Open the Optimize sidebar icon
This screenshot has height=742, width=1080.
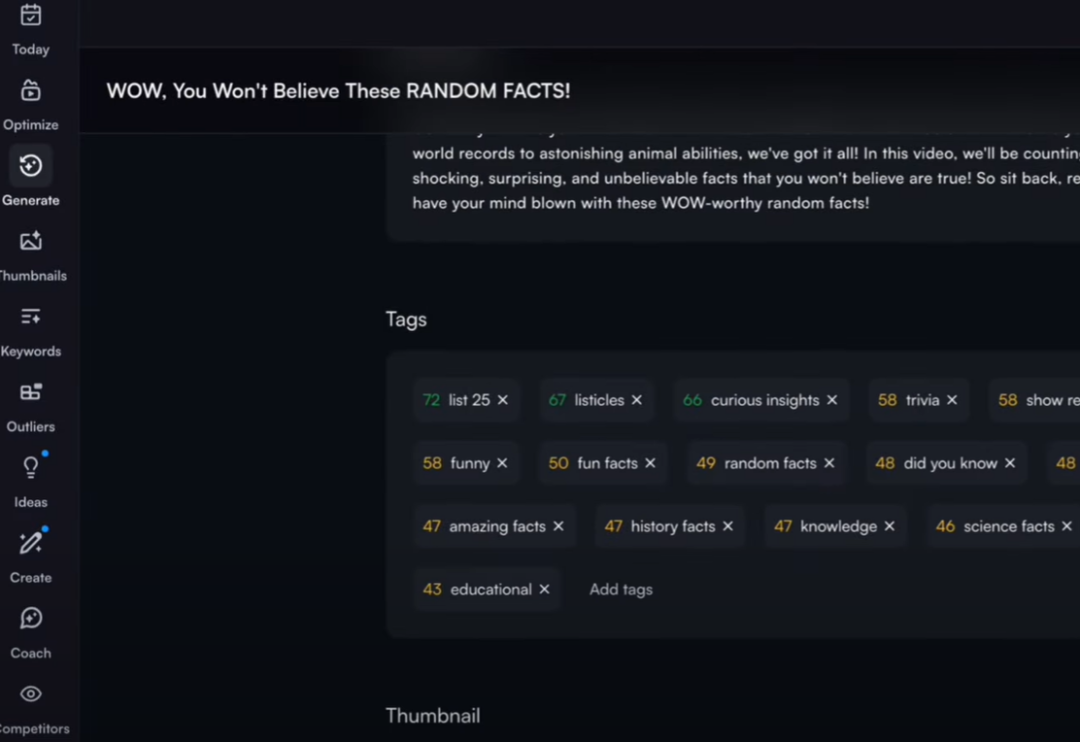[x=31, y=91]
